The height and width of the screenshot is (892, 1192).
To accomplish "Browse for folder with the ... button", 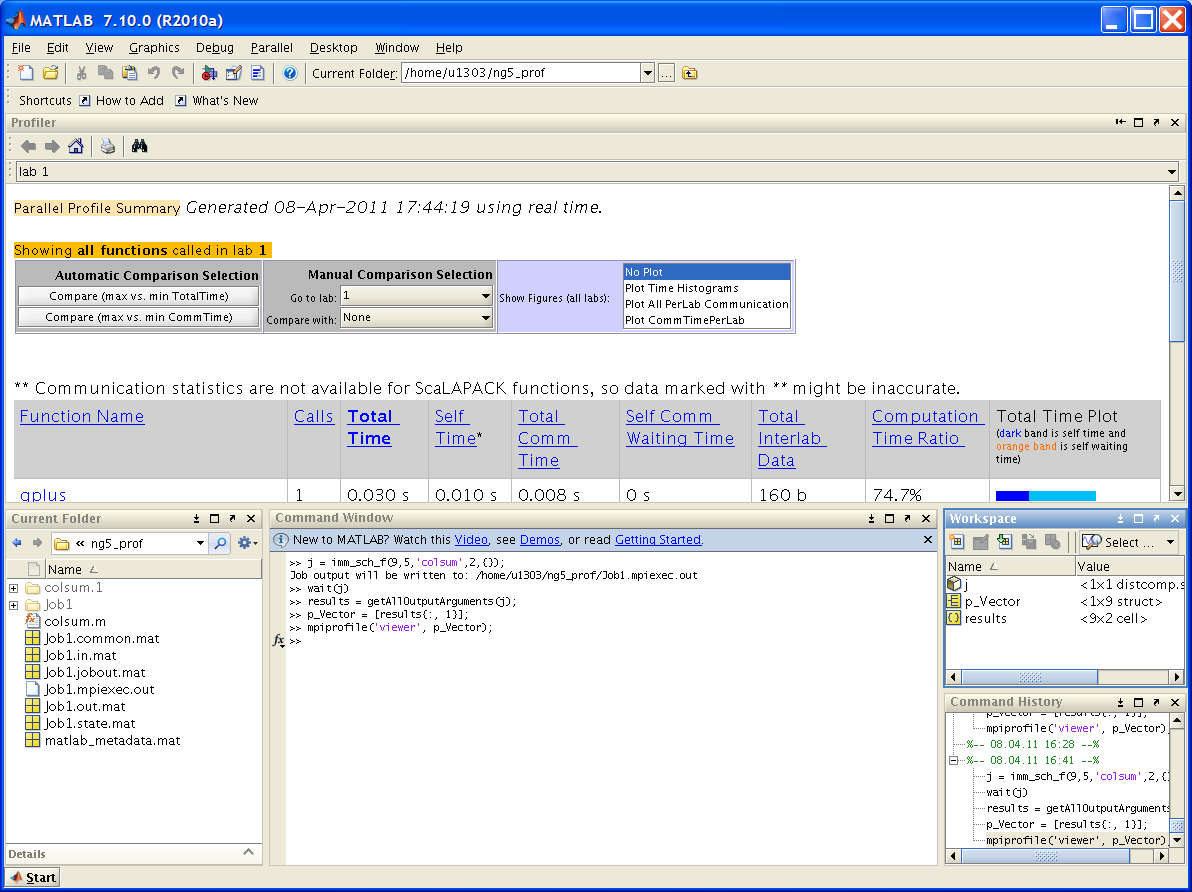I will tap(666, 73).
